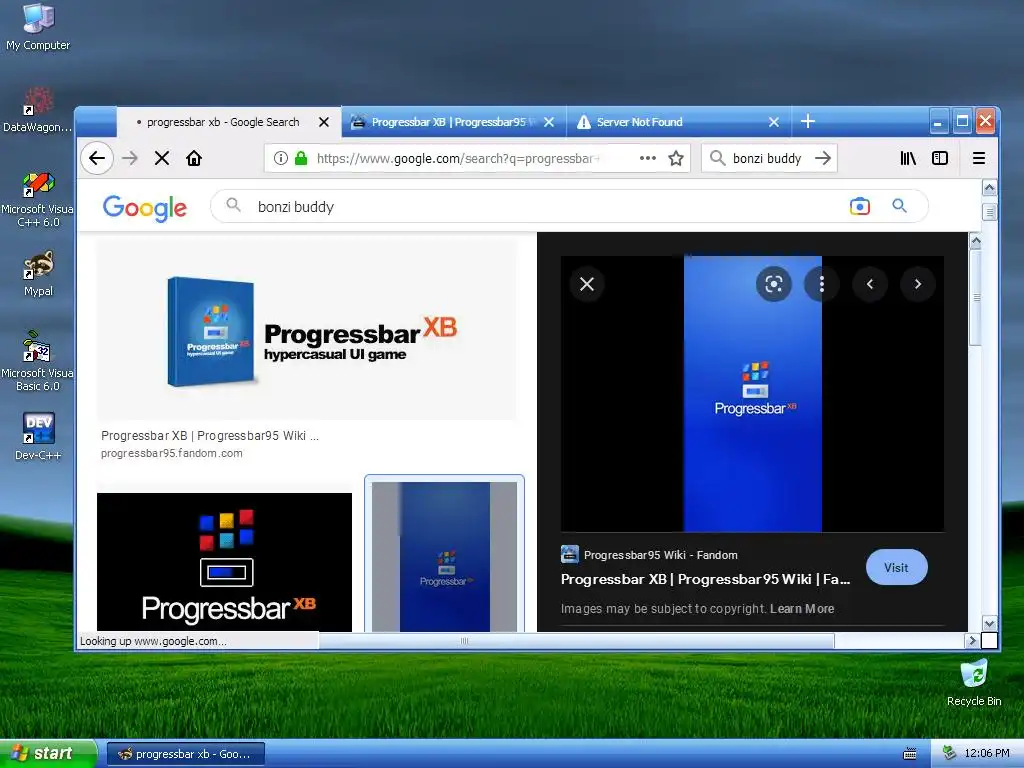Go back with the browser back arrow
Viewport: 1024px width, 768px height.
97,158
